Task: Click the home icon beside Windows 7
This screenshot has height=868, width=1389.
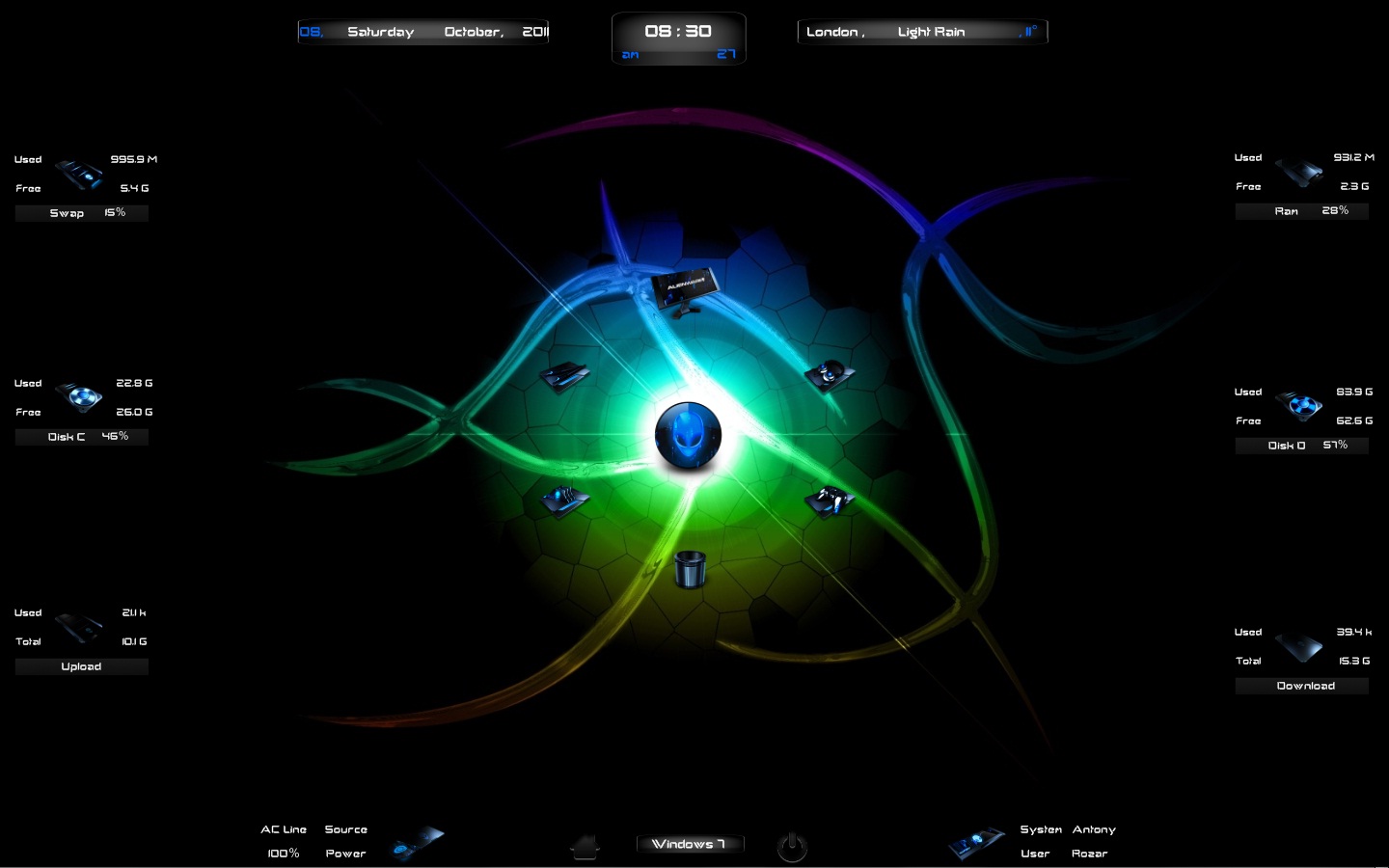Action: (x=586, y=848)
